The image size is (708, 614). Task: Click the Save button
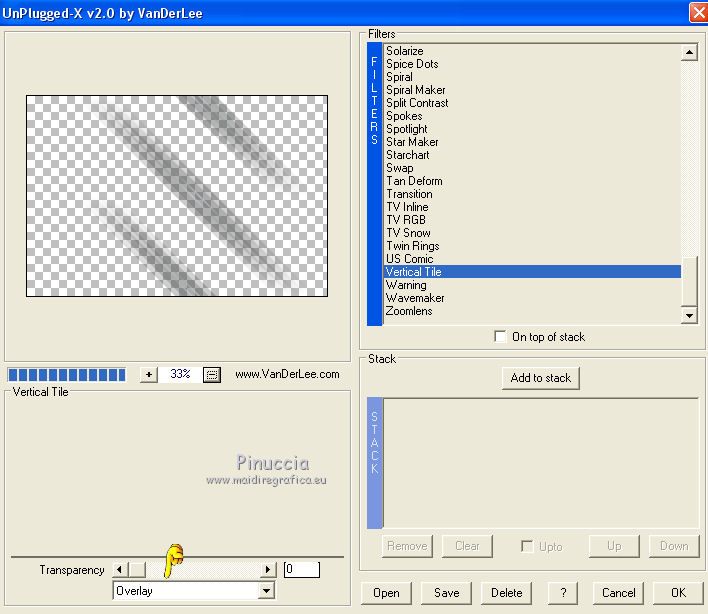(447, 593)
